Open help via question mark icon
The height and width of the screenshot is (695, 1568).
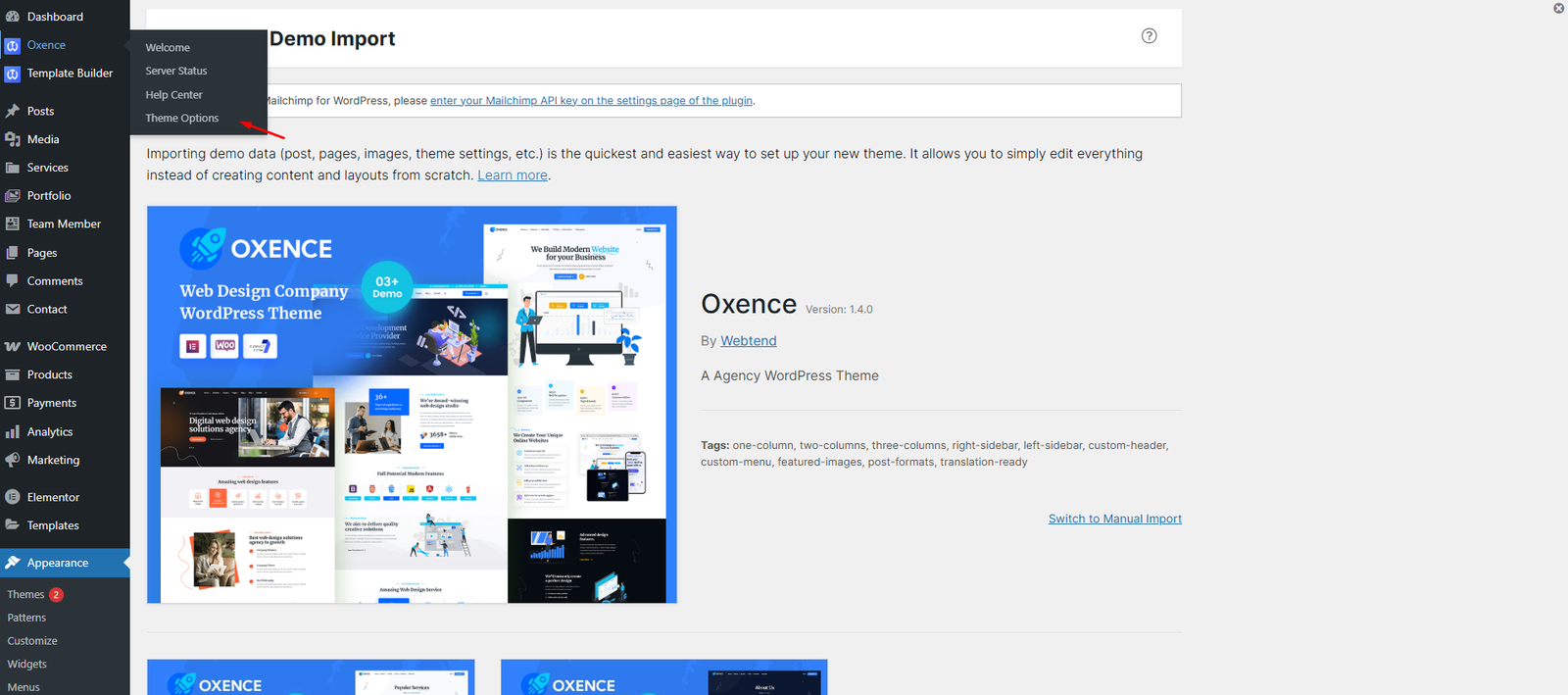click(1149, 36)
